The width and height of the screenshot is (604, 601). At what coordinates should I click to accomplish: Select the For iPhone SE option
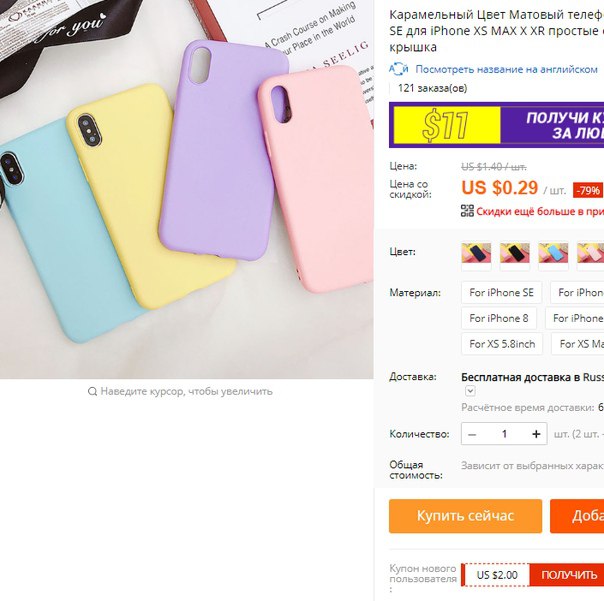tap(501, 293)
